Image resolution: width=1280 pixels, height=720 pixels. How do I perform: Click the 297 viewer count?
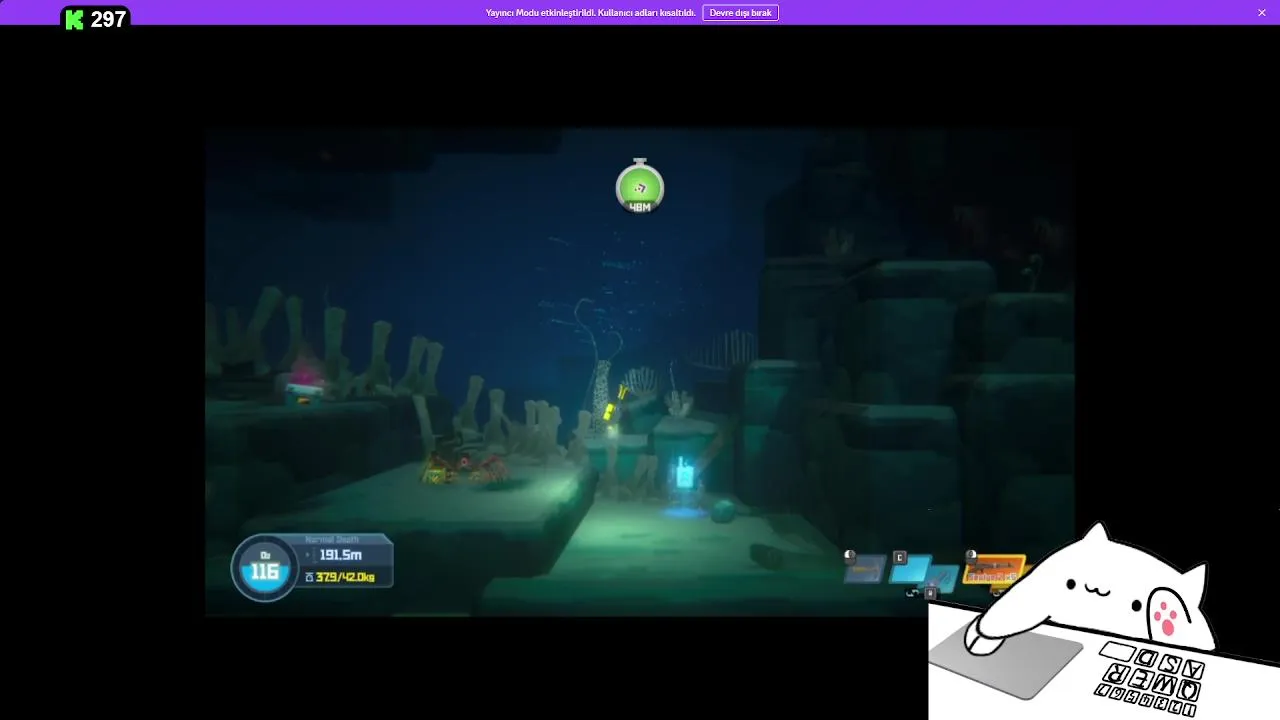108,19
